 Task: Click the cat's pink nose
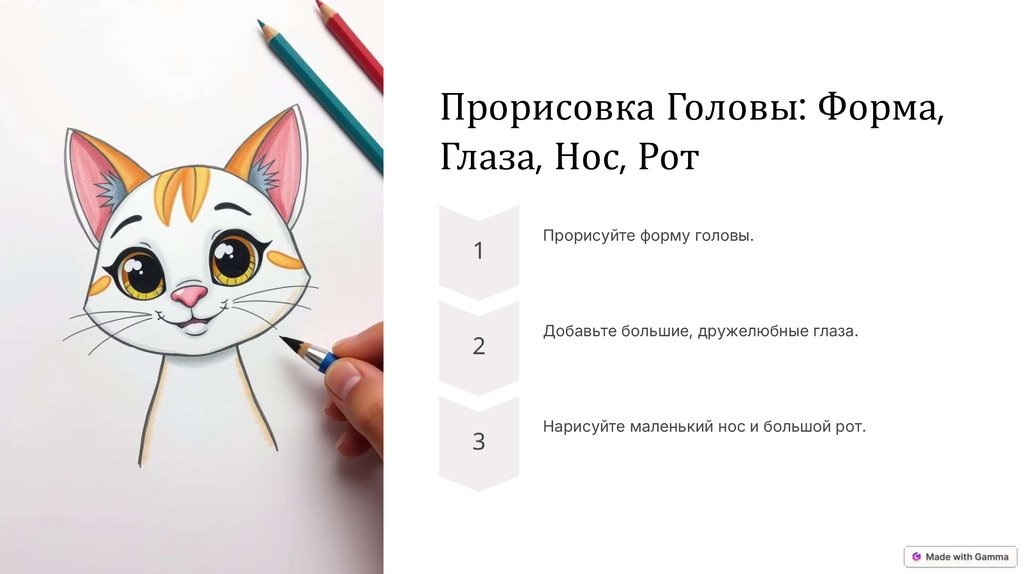point(189,296)
